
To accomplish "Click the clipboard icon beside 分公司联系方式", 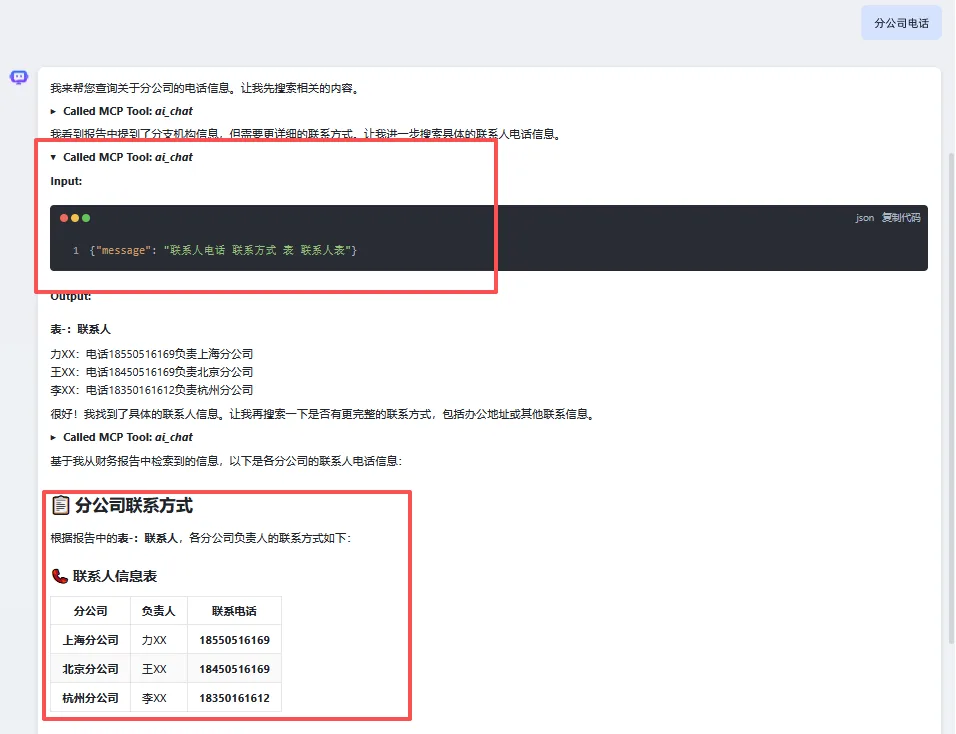I will [x=60, y=505].
